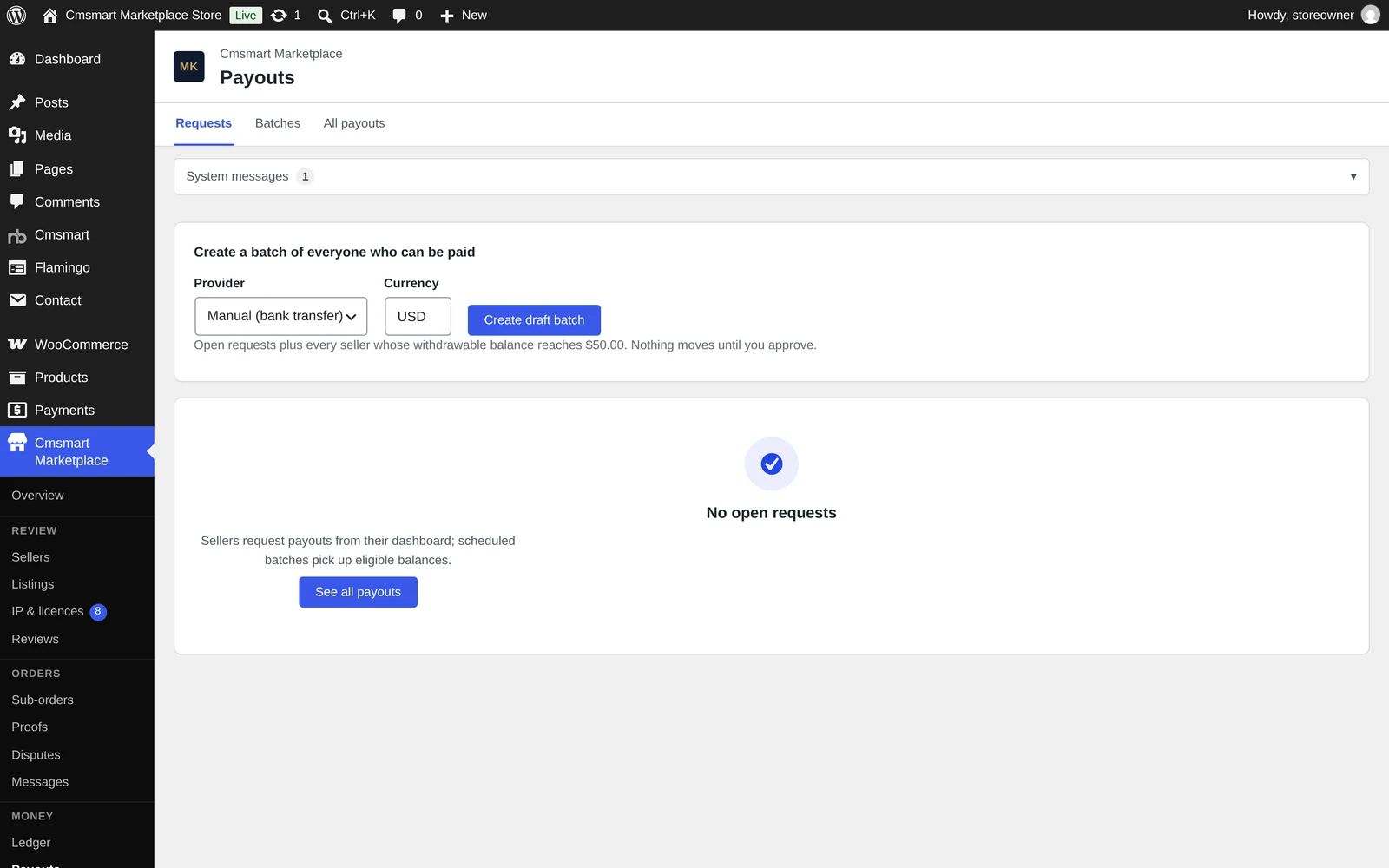Screen dimensions: 1389x868
Task: Click the MK marketplace logo badge
Action: coord(189,67)
